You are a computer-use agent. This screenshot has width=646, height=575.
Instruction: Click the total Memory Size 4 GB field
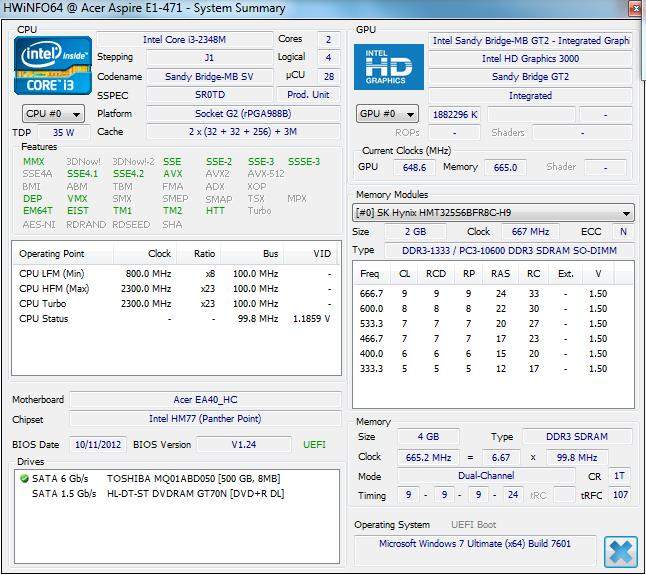(428, 437)
